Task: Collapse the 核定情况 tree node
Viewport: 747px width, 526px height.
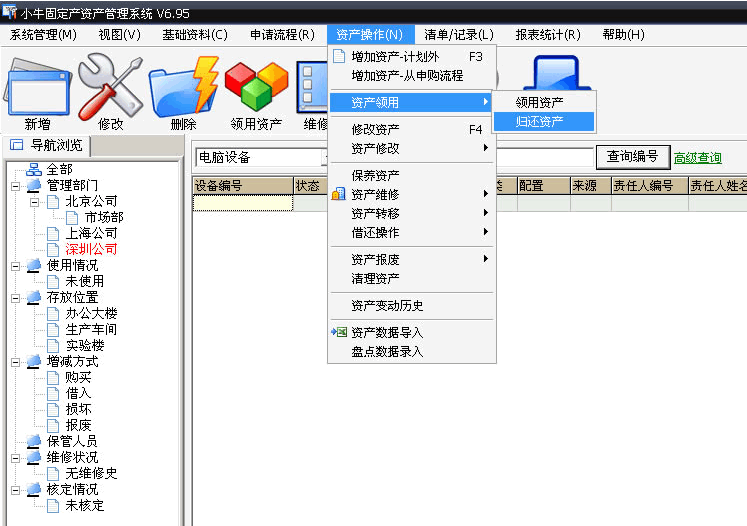Action: click(15, 490)
